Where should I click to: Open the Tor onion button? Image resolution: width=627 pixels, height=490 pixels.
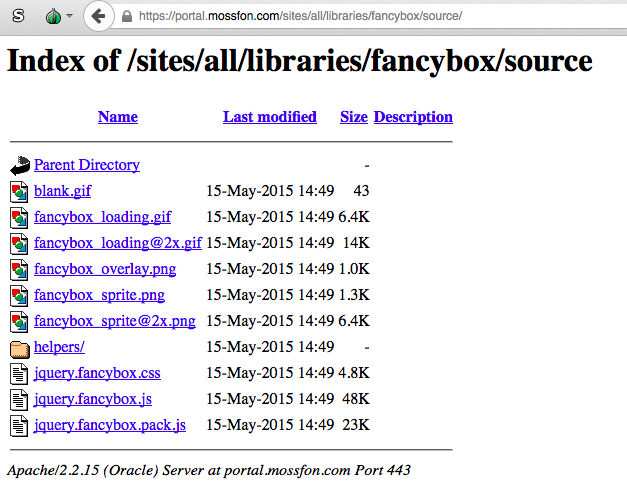[54, 16]
